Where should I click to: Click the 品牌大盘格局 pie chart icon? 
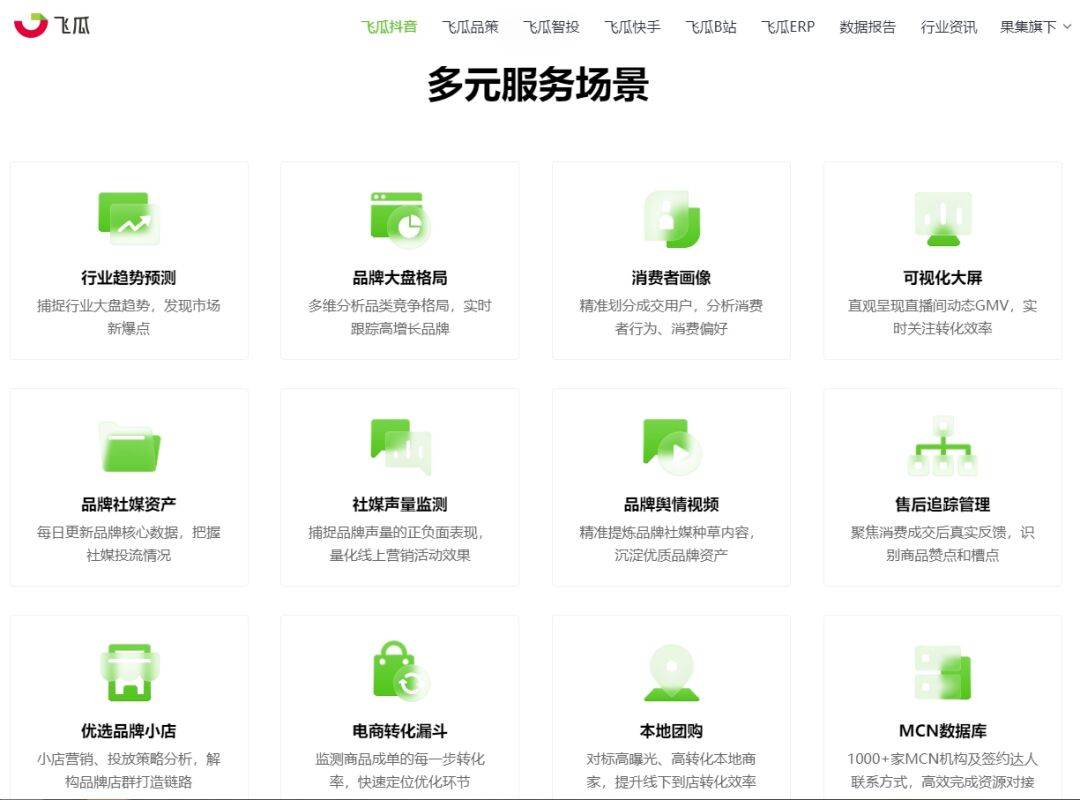[x=400, y=219]
